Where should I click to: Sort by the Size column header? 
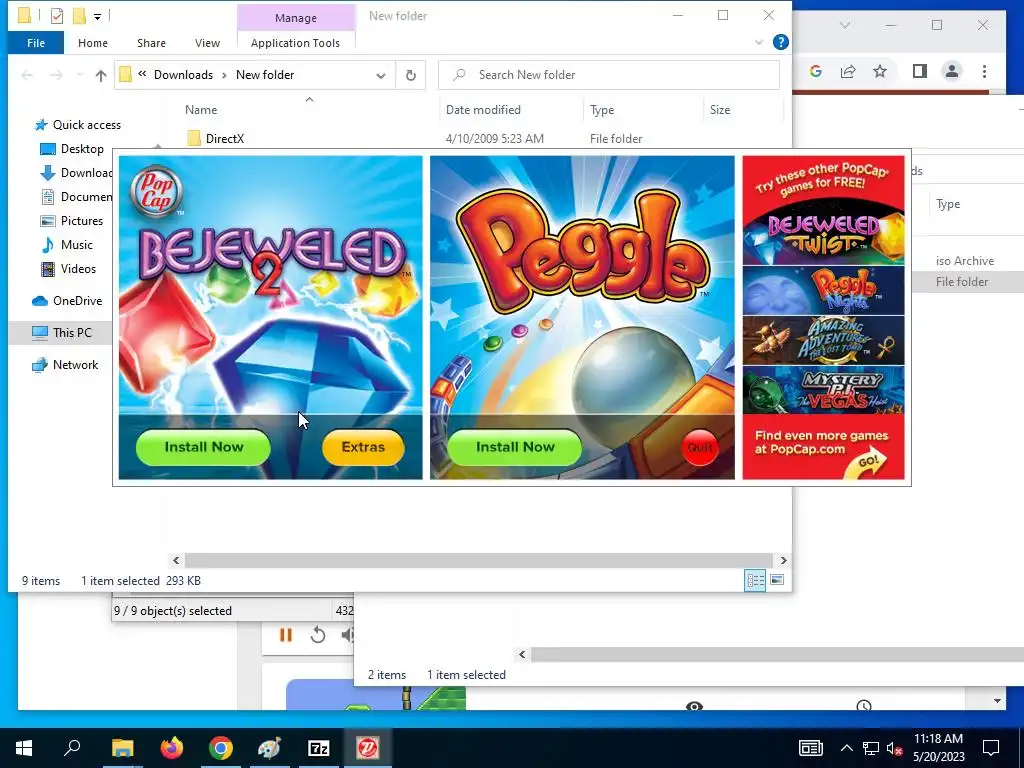click(720, 110)
